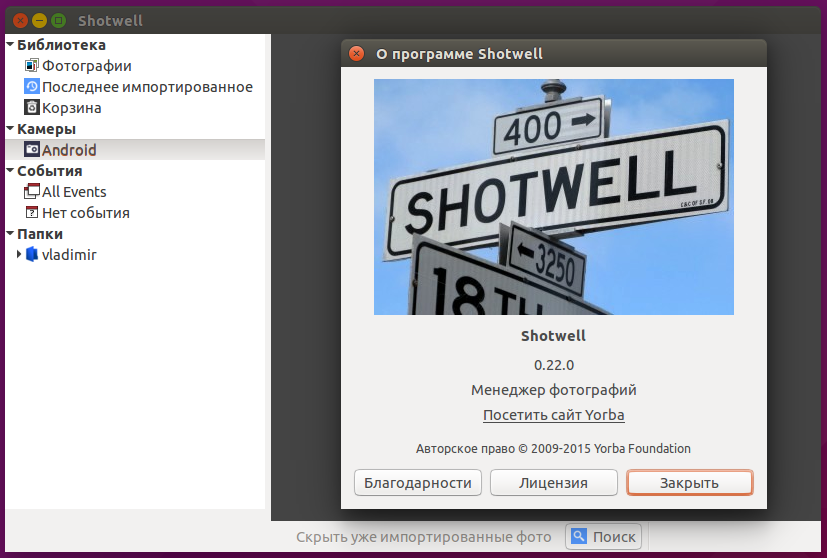The height and width of the screenshot is (558, 827).
Task: Collapse the Папки section
Action: [10, 234]
